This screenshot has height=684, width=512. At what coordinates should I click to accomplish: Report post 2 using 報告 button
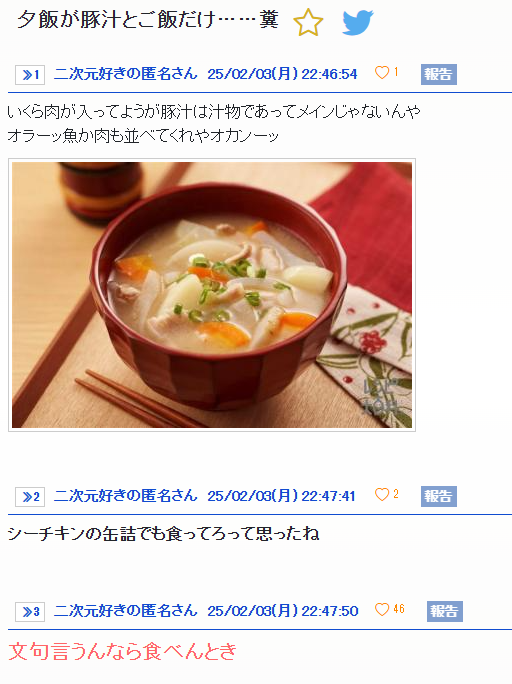(439, 496)
